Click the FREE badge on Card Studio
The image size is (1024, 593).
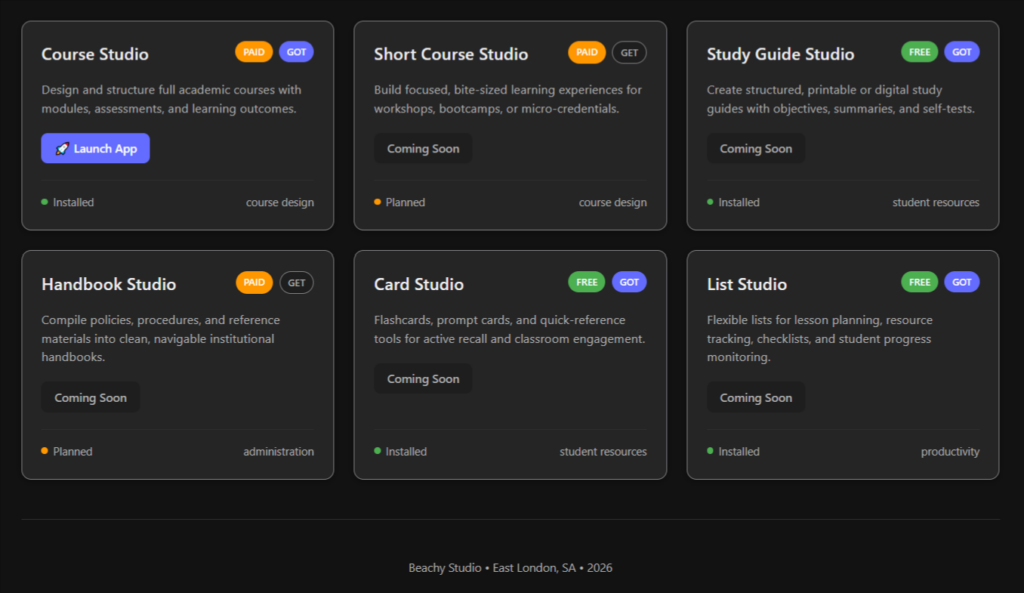[586, 283]
